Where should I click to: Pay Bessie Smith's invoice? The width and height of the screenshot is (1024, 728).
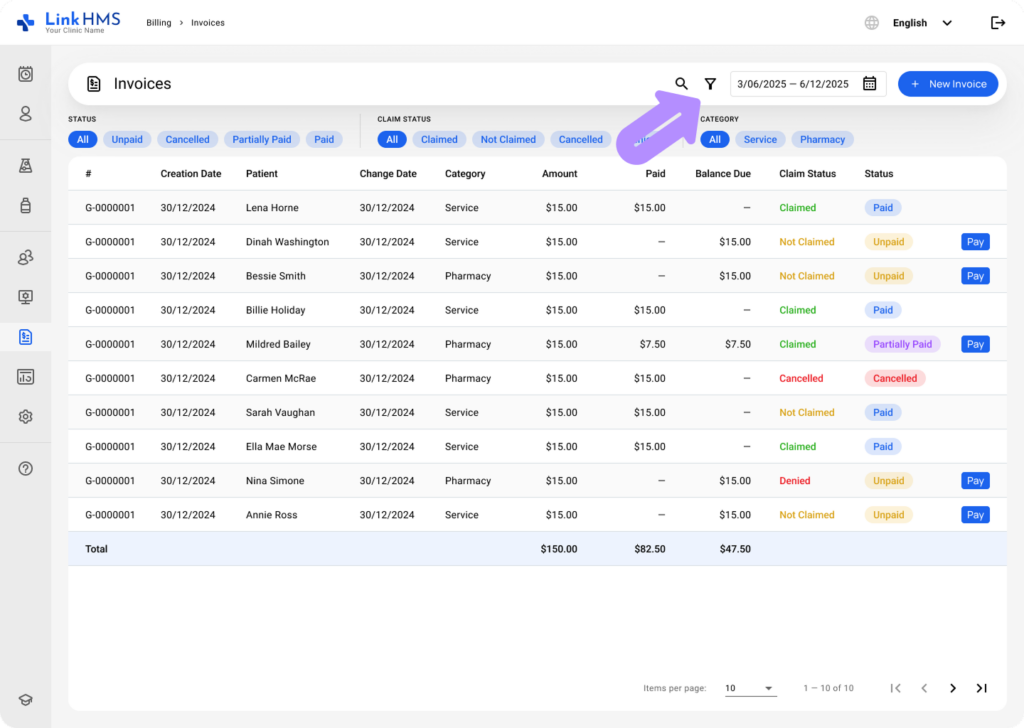pos(975,276)
